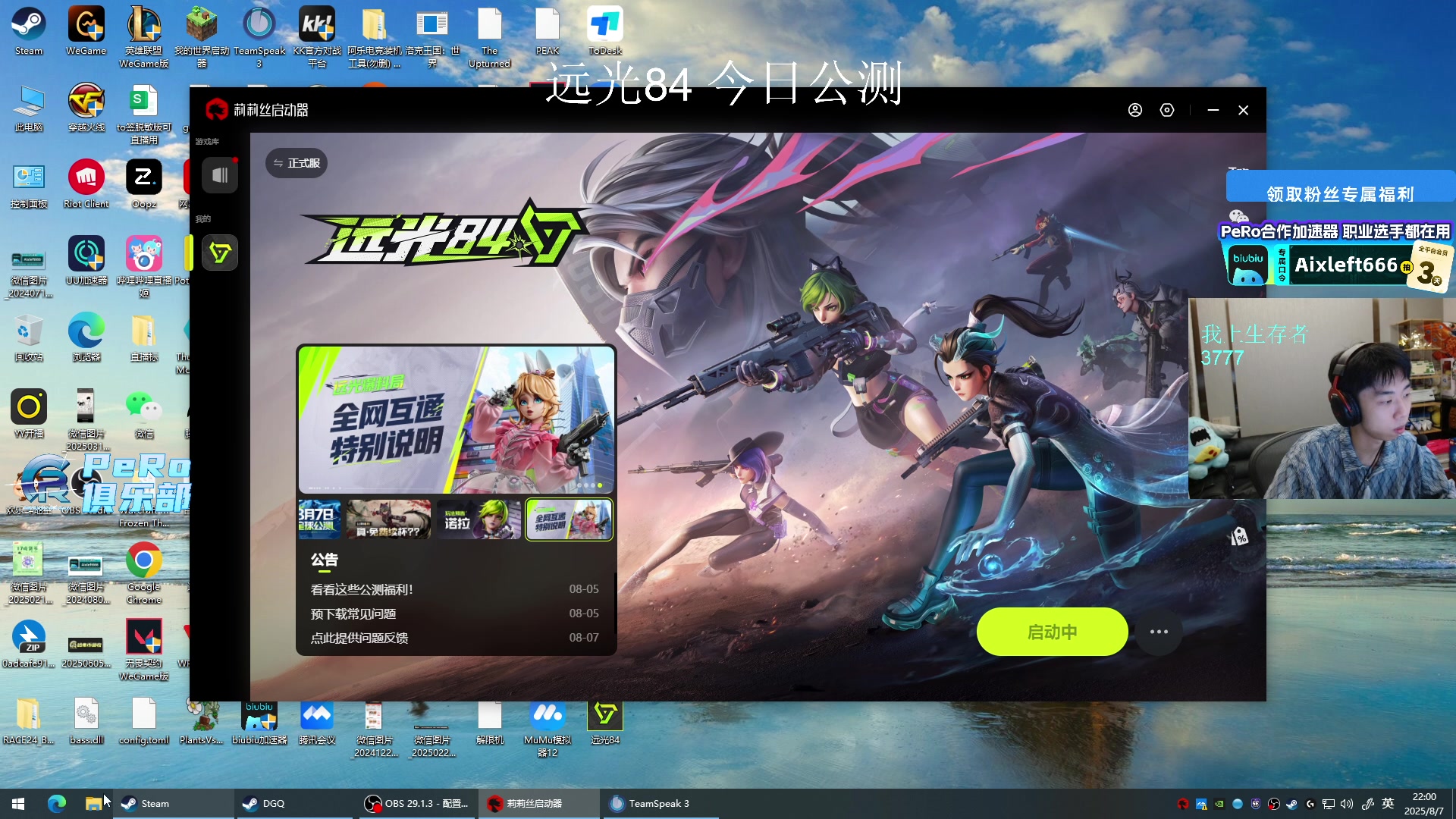Image resolution: width=1456 pixels, height=819 pixels.
Task: Open 无畏契约 WeGame版 desktop icon
Action: click(144, 650)
